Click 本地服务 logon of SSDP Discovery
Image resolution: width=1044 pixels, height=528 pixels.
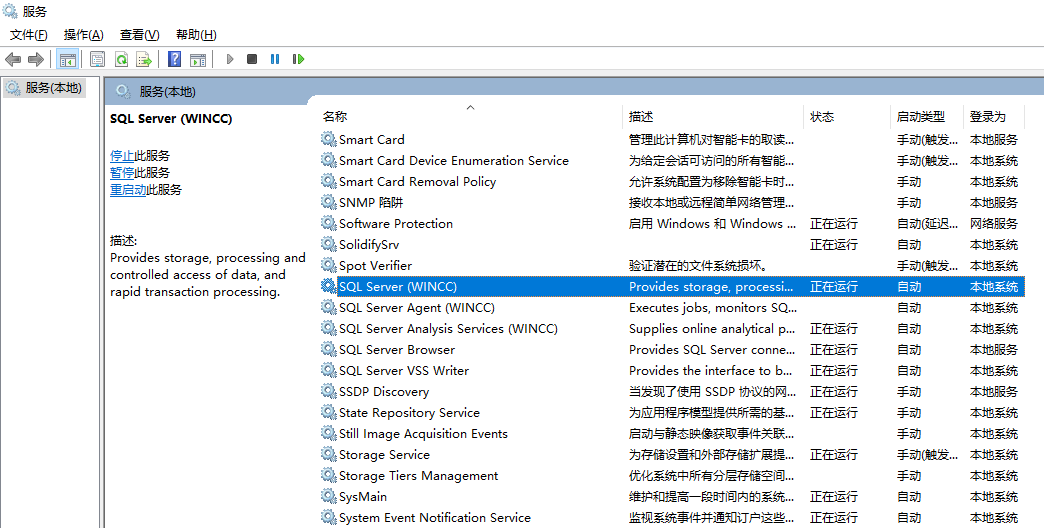994,392
